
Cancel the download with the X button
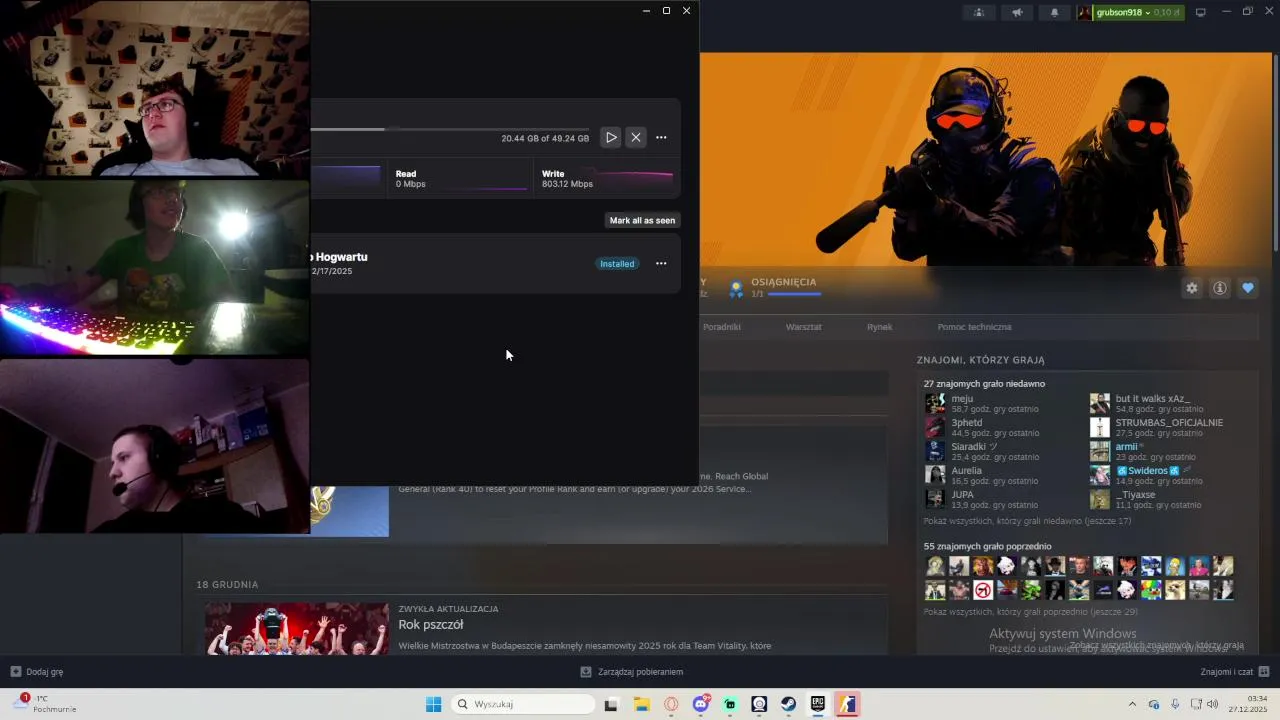tap(636, 138)
